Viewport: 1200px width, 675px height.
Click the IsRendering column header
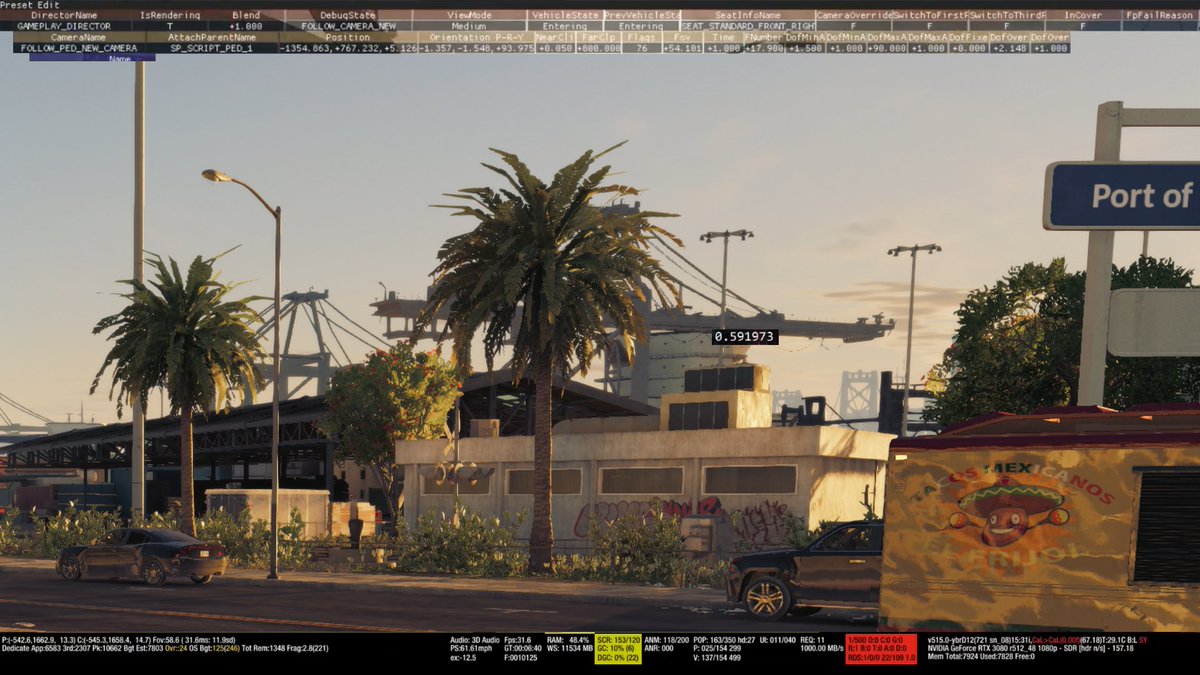169,16
